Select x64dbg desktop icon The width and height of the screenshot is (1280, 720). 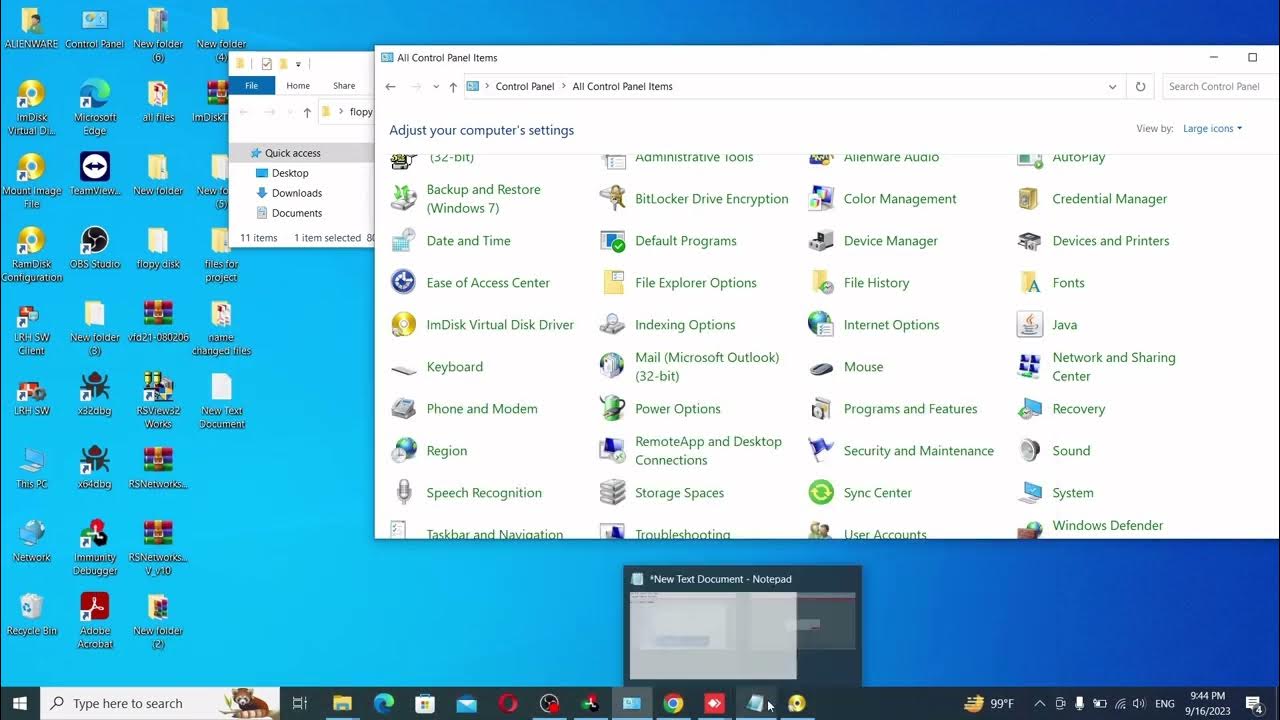tap(95, 467)
